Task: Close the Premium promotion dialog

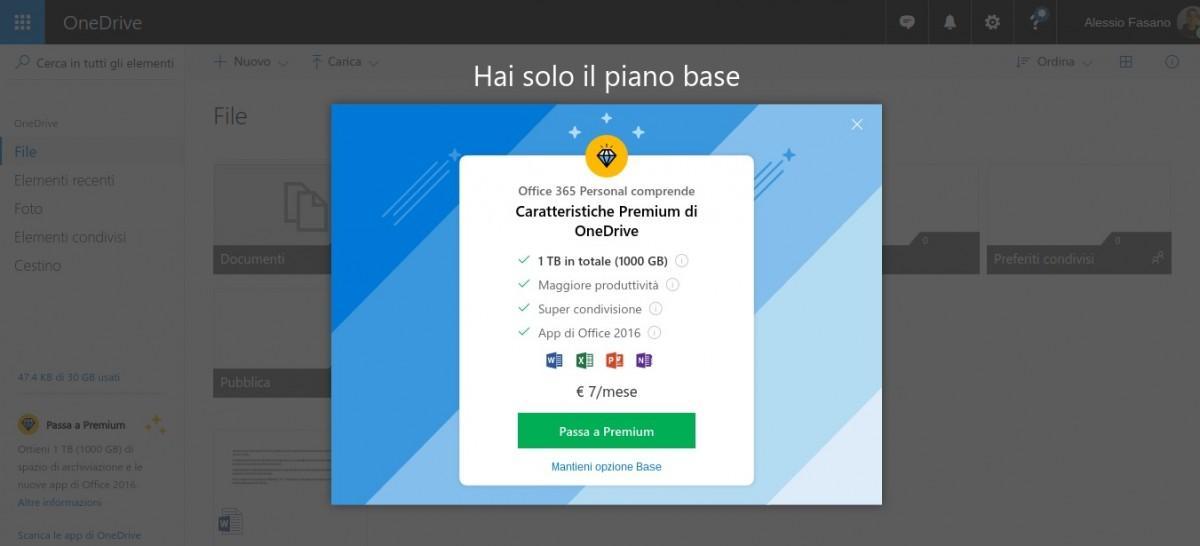Action: 857,125
